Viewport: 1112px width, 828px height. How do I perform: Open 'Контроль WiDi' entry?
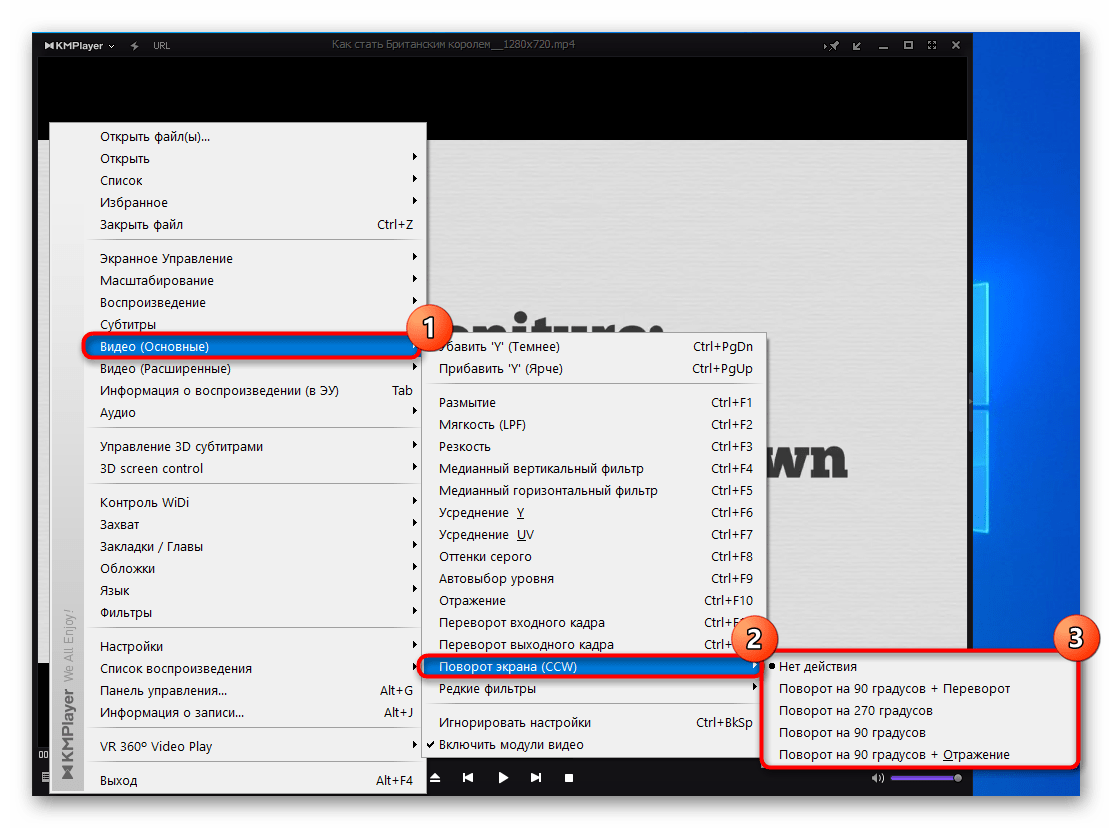253,502
